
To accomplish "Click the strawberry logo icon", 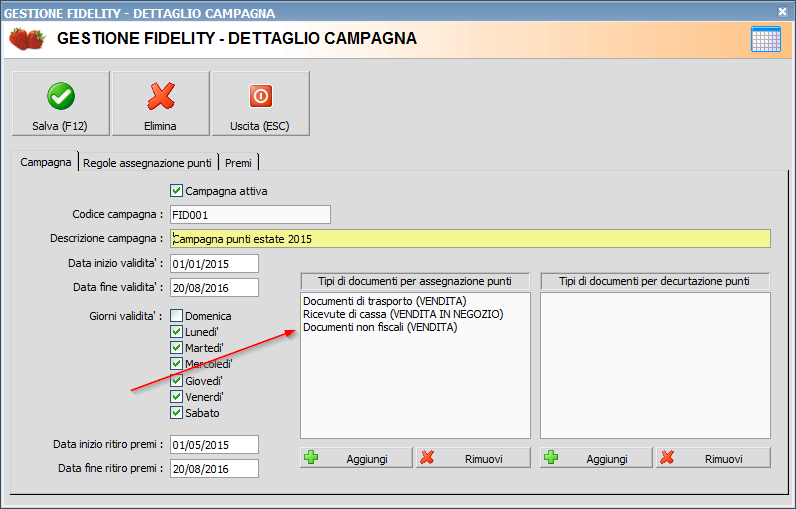I will click(x=27, y=39).
